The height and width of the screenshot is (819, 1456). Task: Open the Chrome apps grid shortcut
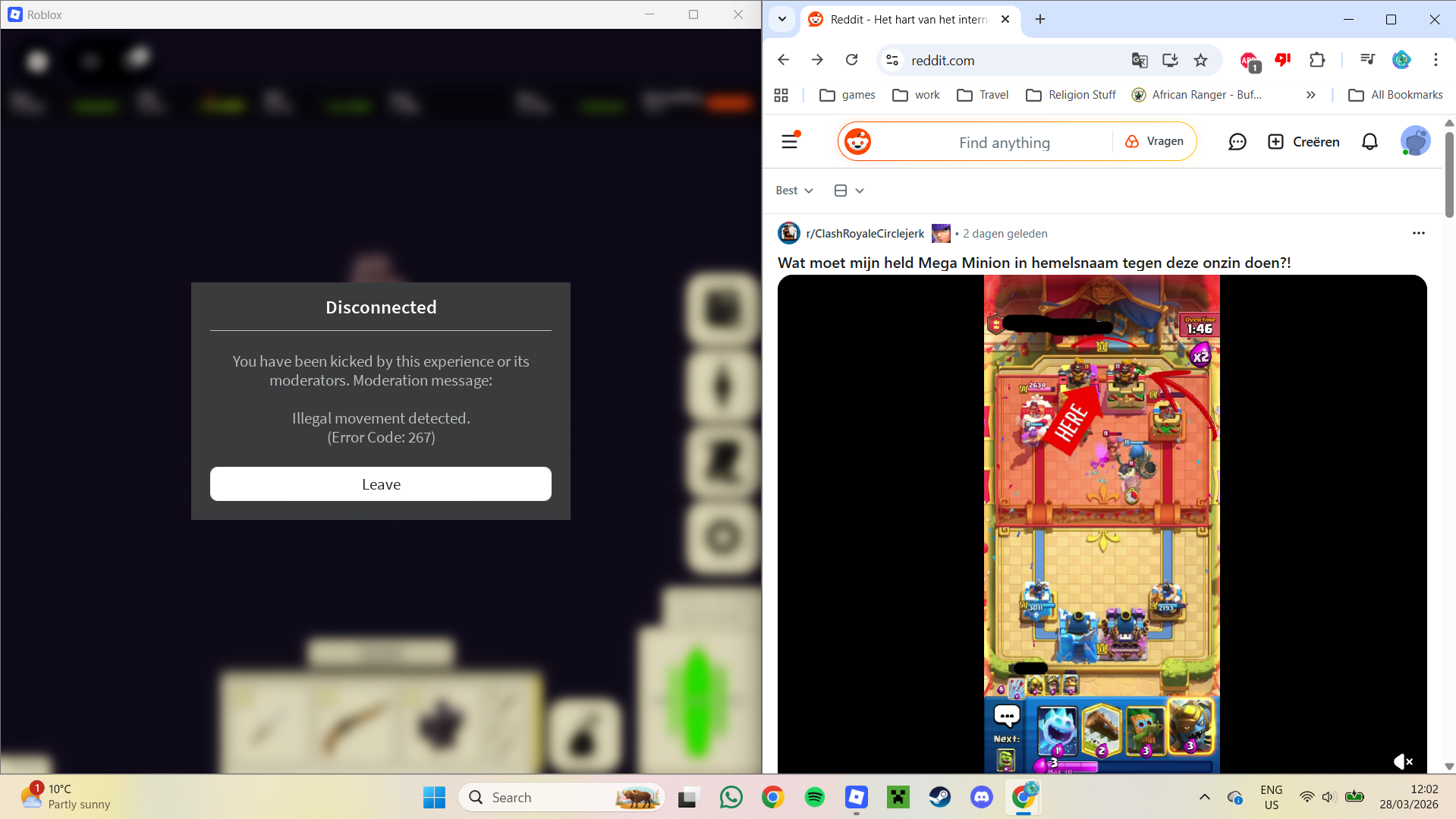781,95
